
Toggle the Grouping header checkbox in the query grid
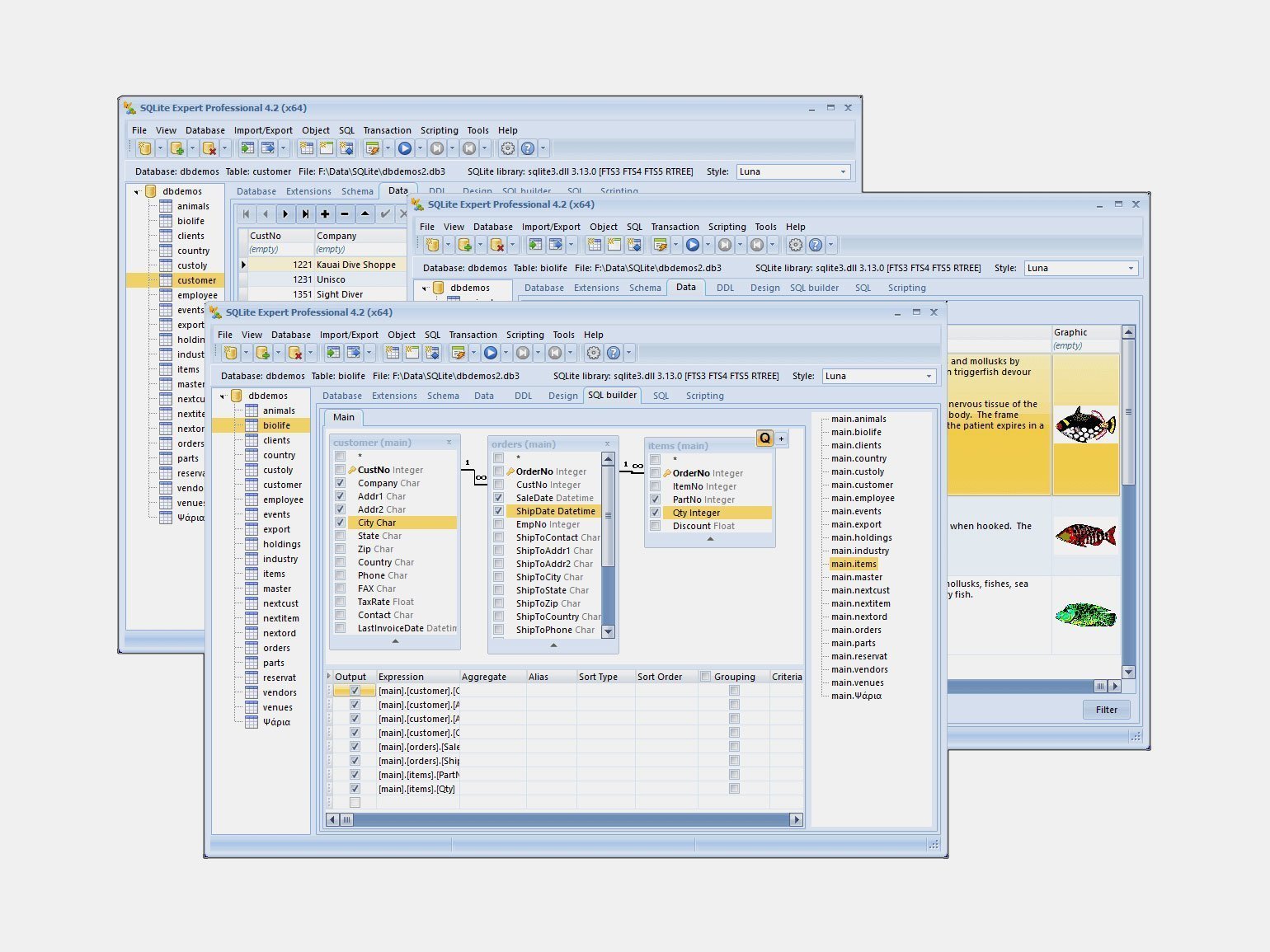pos(705,677)
